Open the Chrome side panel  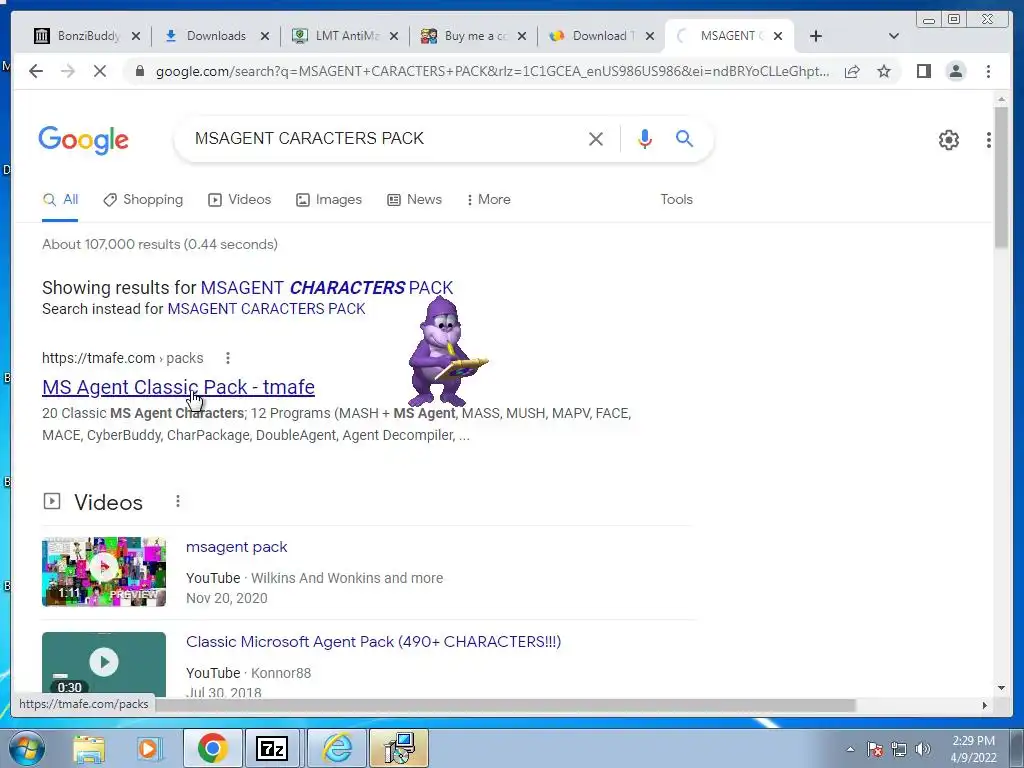click(923, 71)
